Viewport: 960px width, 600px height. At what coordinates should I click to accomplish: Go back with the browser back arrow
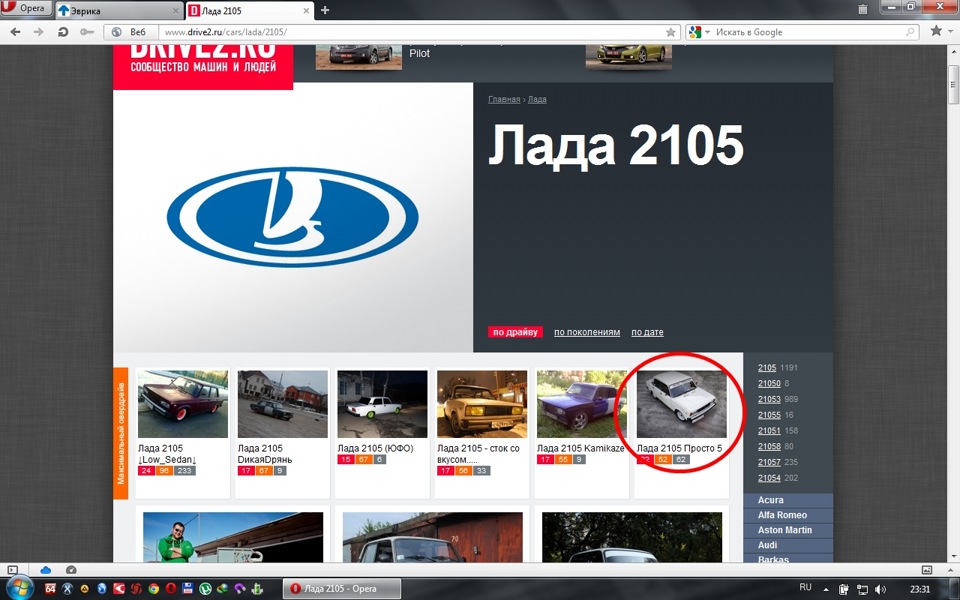tap(15, 32)
